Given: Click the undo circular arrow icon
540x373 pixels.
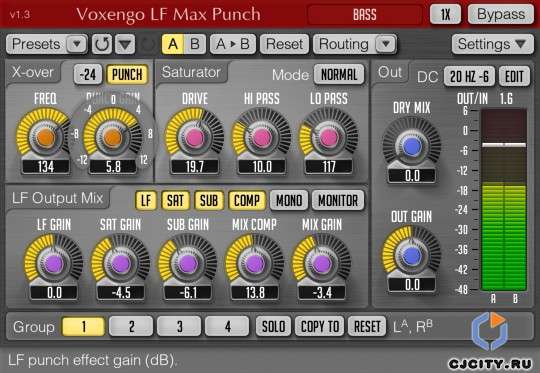Looking at the screenshot, I should [102, 44].
